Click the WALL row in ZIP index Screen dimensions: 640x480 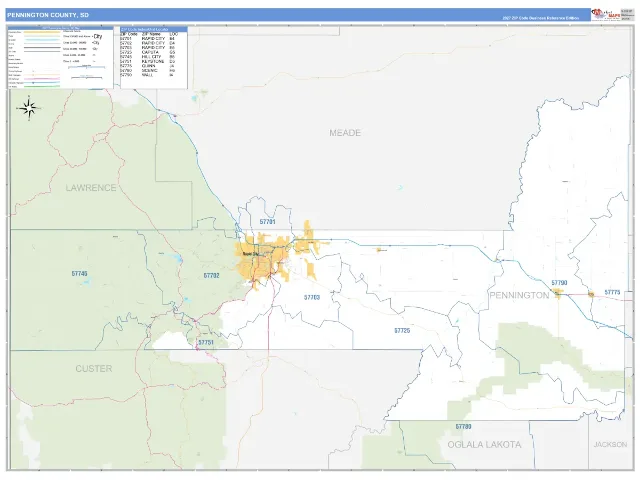pyautogui.click(x=148, y=75)
